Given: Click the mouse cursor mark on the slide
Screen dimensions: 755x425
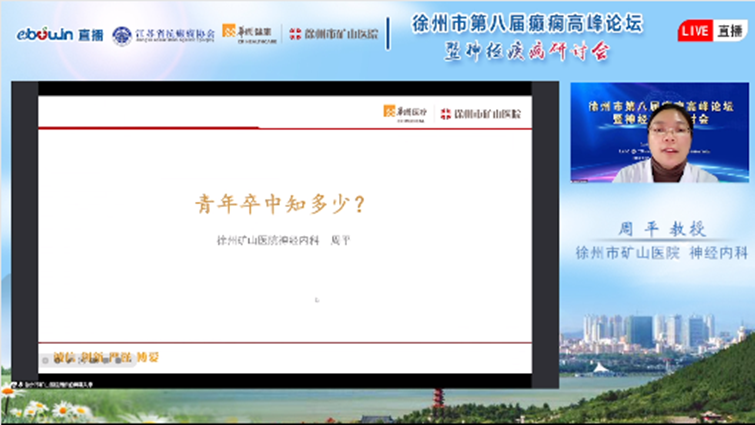Looking at the screenshot, I should pos(317,298).
